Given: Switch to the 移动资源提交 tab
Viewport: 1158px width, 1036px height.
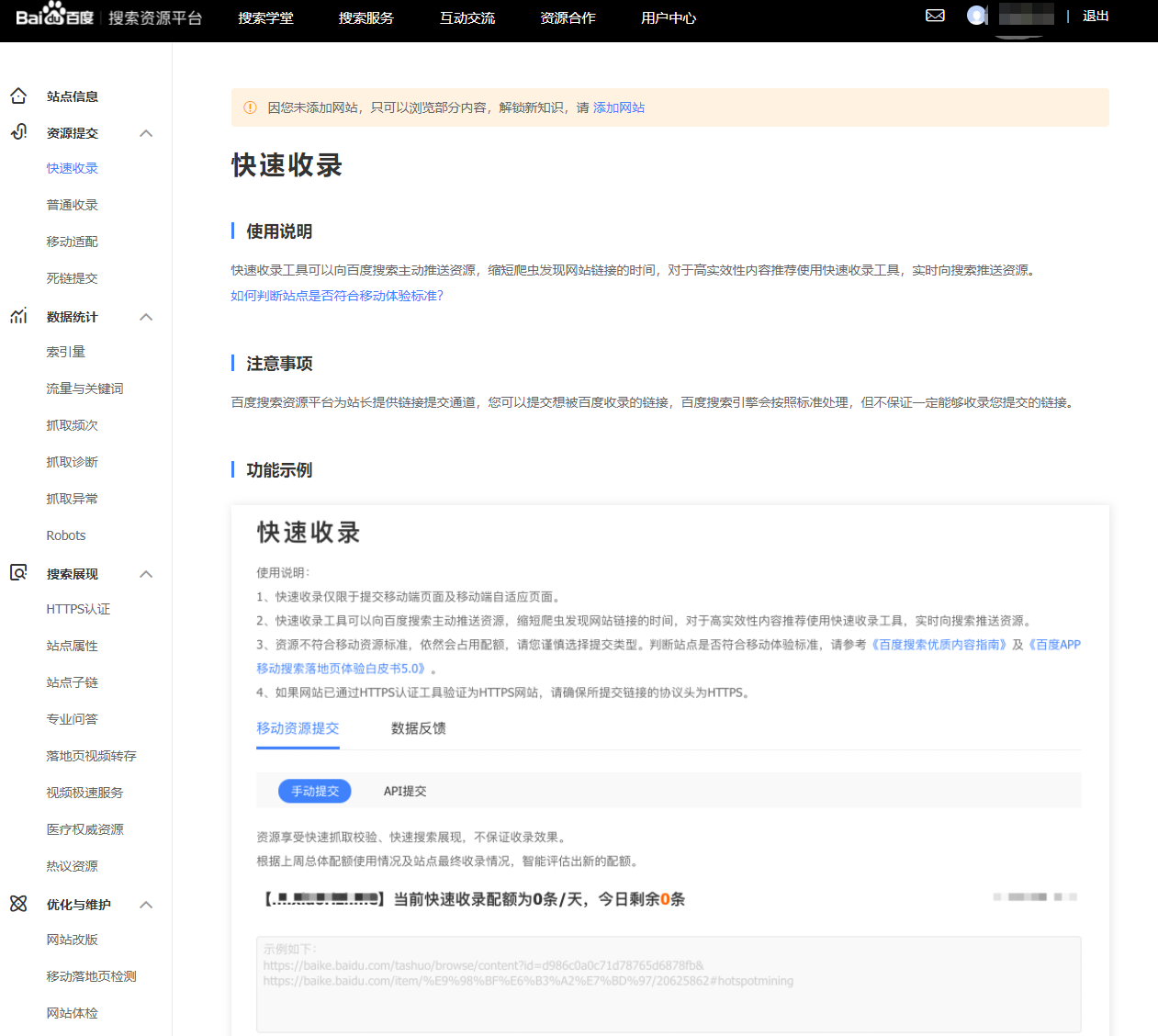Looking at the screenshot, I should coord(298,728).
